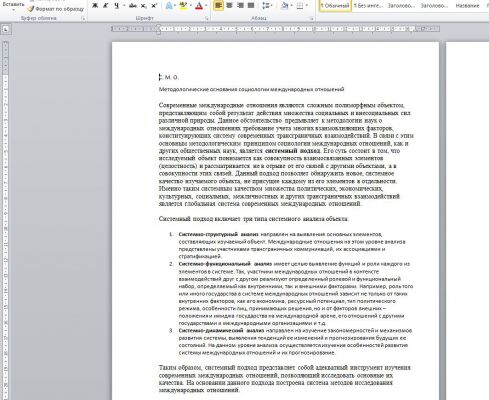The height and width of the screenshot is (400, 489).
Task: Toggle subscript formatting
Action: [x=143, y=5]
